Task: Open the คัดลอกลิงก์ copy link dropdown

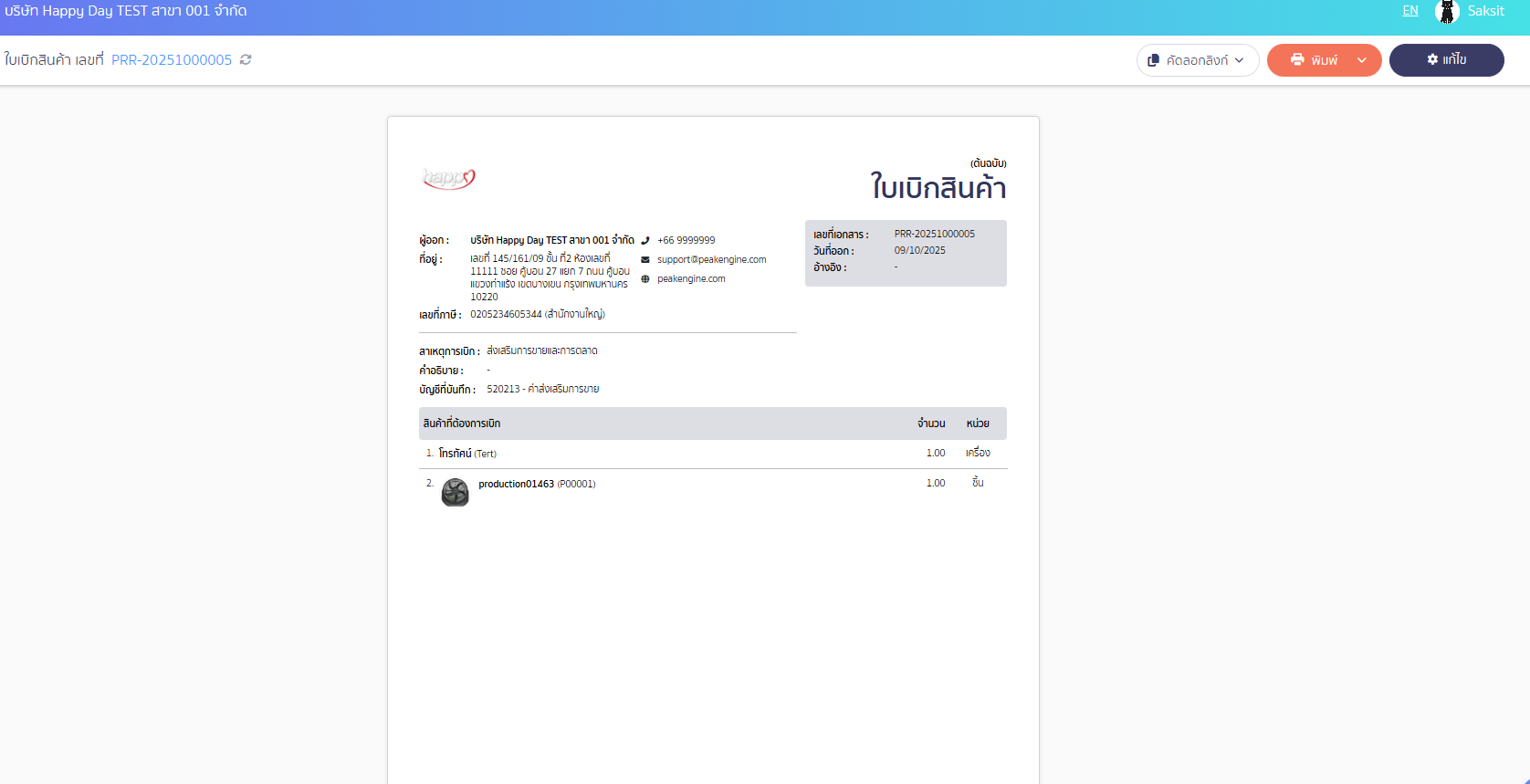Action: 1197,60
